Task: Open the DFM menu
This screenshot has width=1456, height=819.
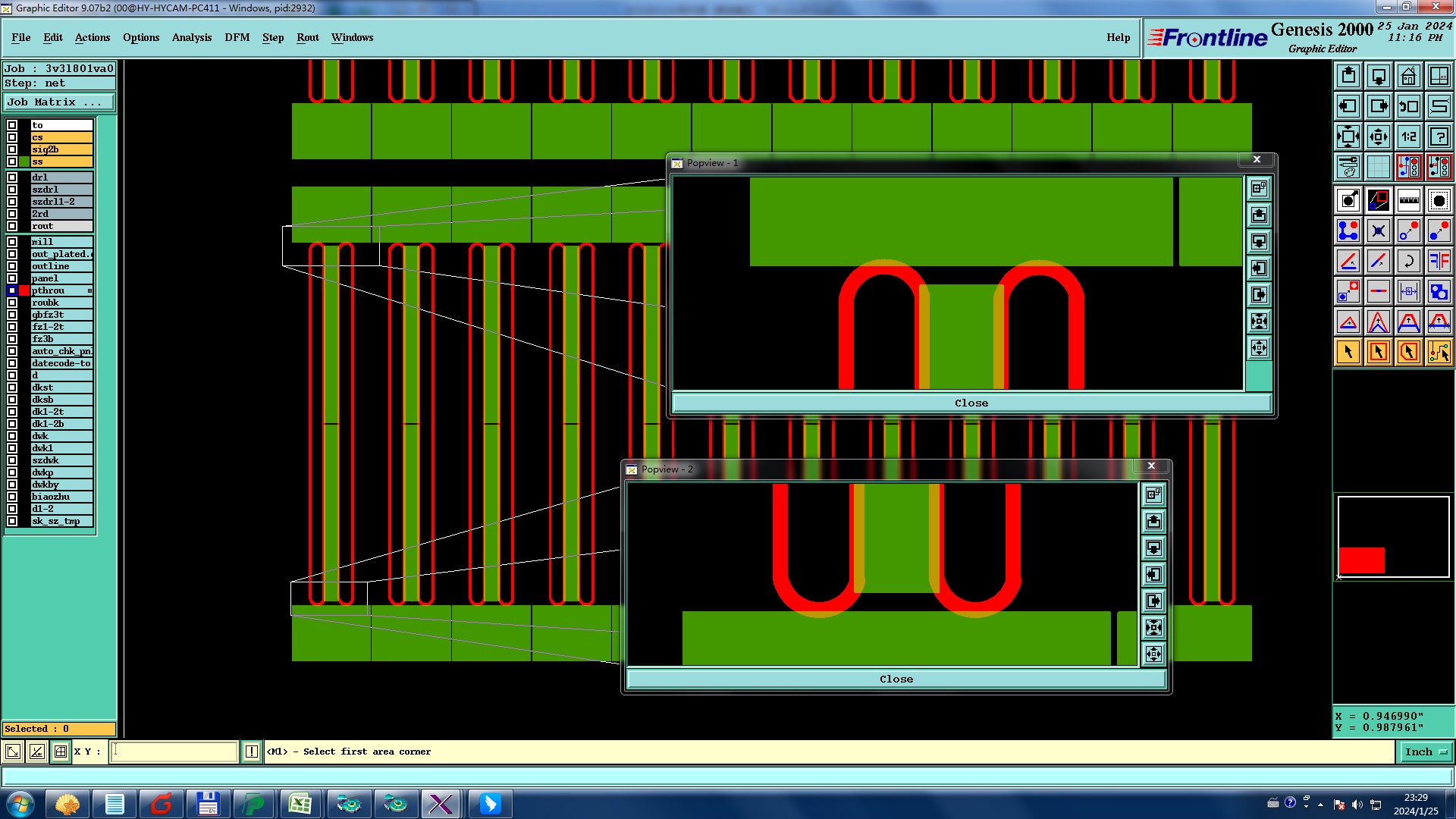Action: click(x=237, y=37)
